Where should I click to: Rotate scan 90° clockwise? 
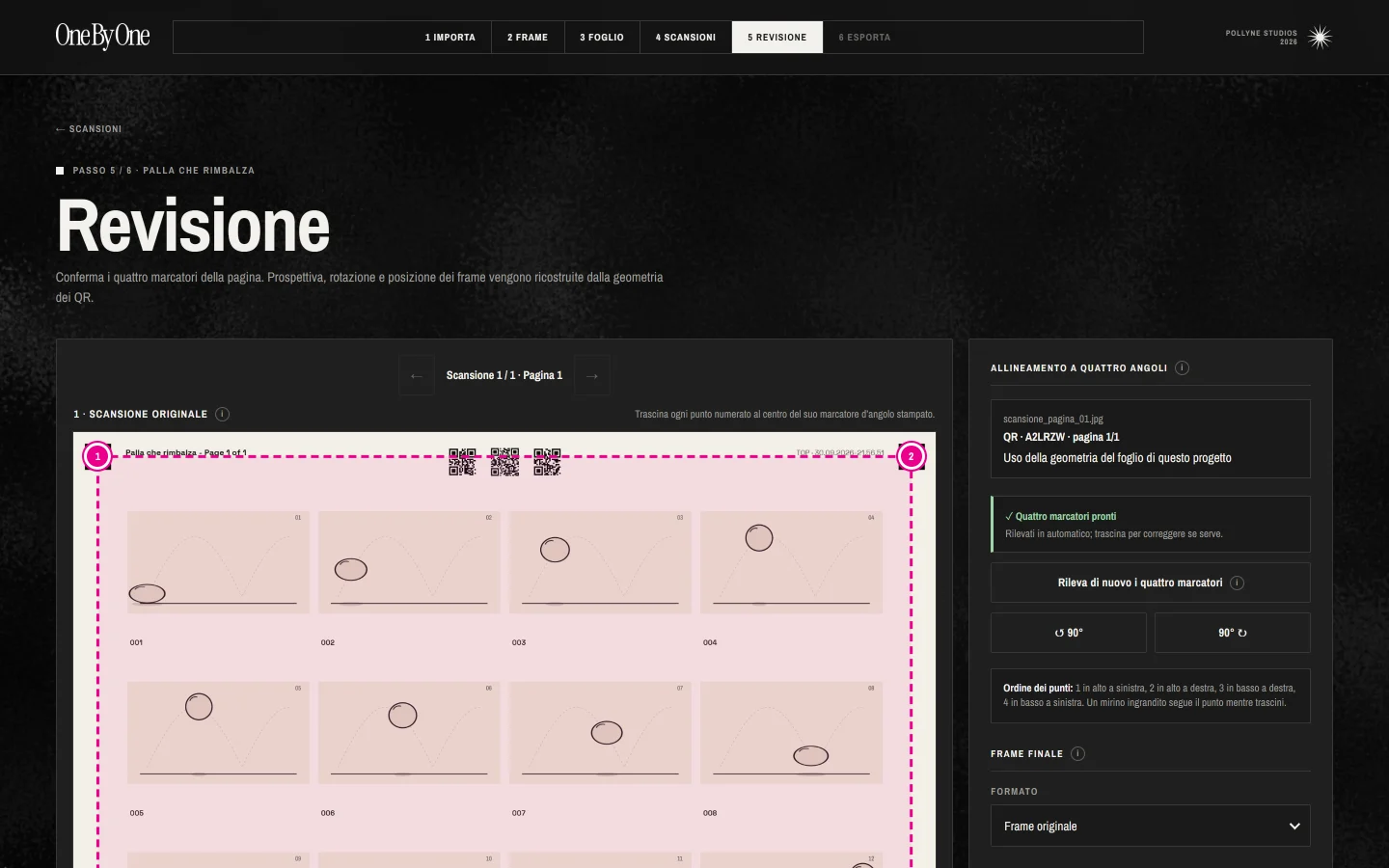click(1233, 633)
